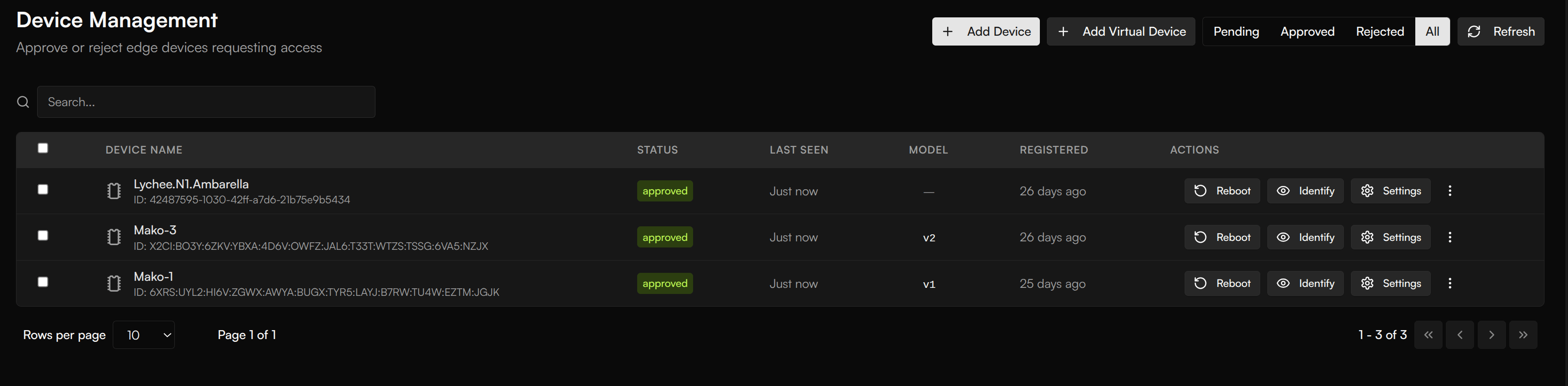Click the device chip icon for Mako-3

[114, 237]
